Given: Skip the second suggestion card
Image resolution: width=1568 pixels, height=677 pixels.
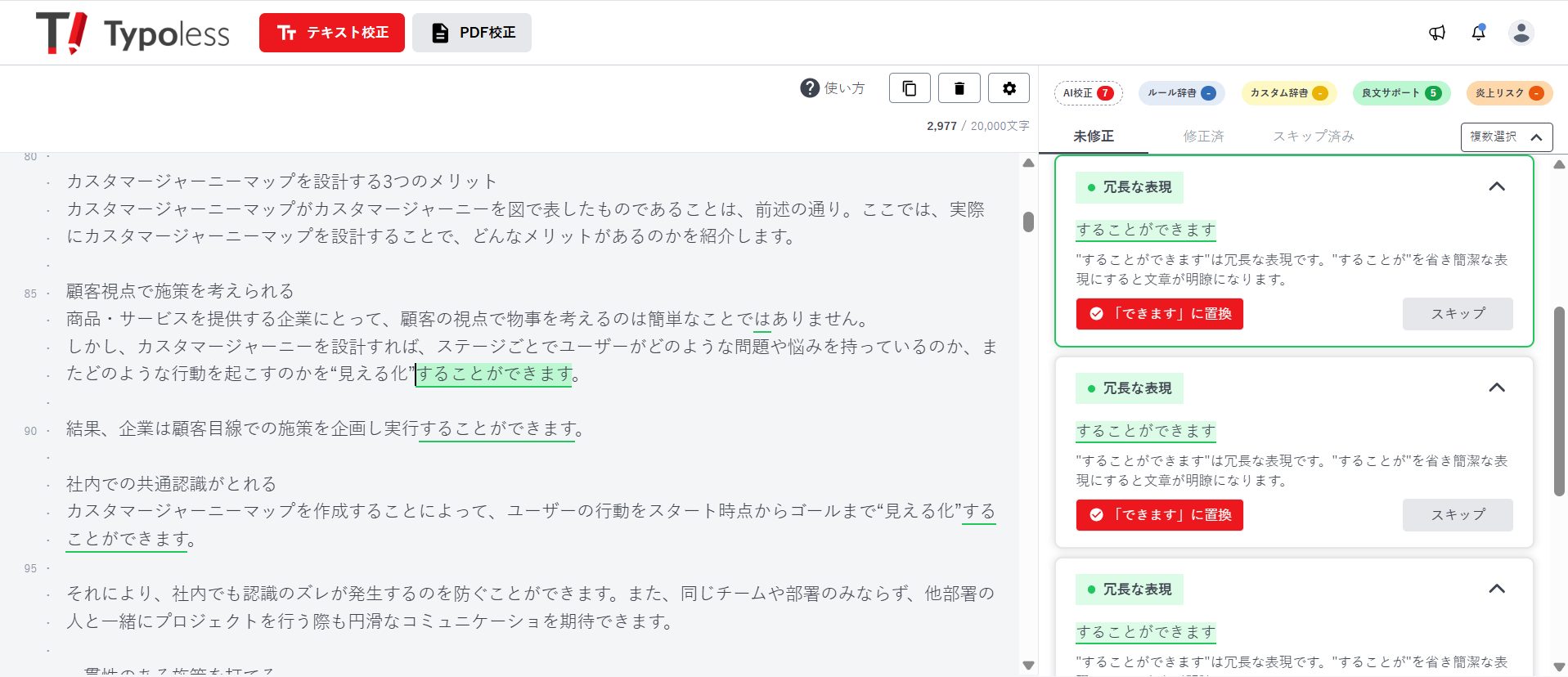Looking at the screenshot, I should [x=1458, y=515].
